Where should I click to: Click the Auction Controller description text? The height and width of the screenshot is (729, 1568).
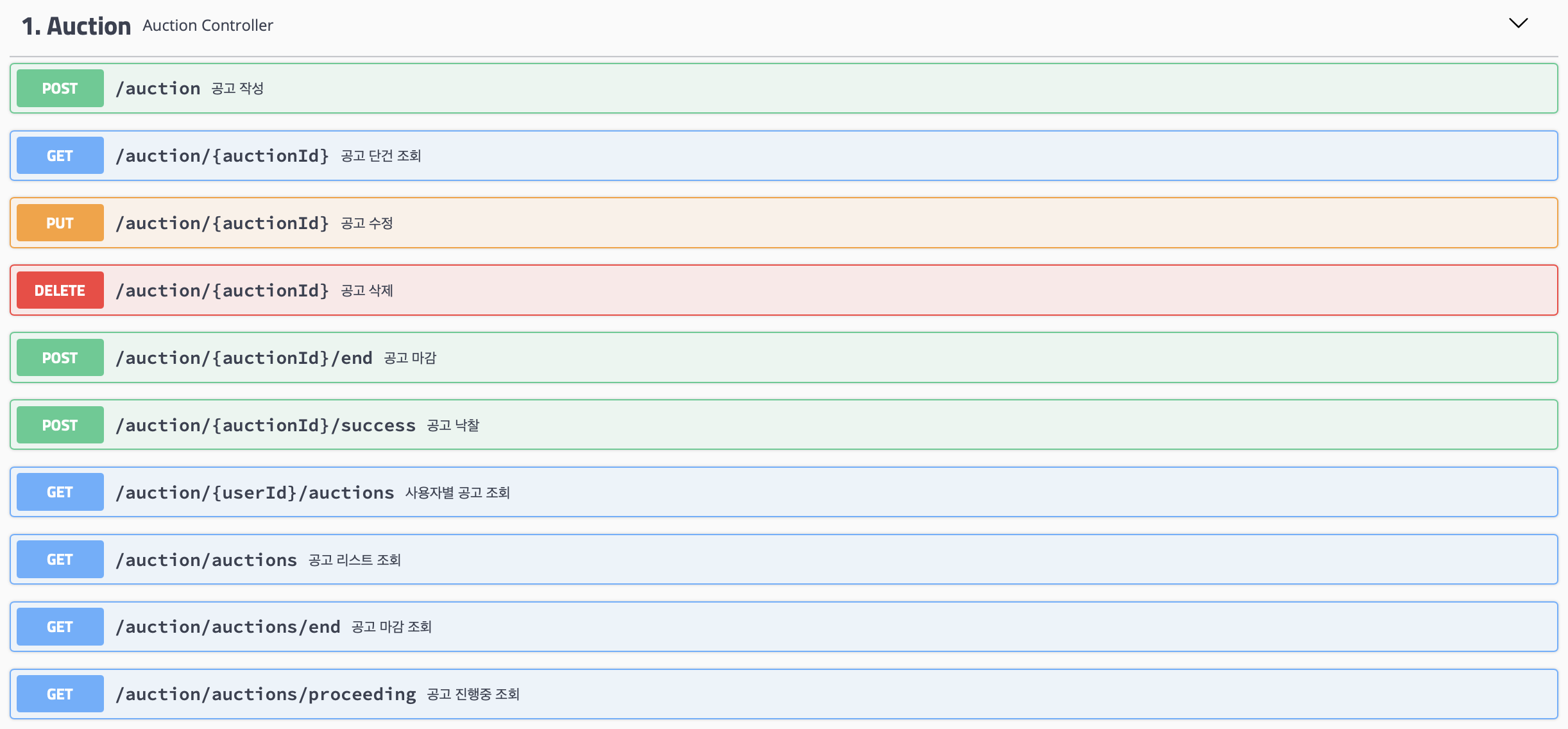[208, 26]
